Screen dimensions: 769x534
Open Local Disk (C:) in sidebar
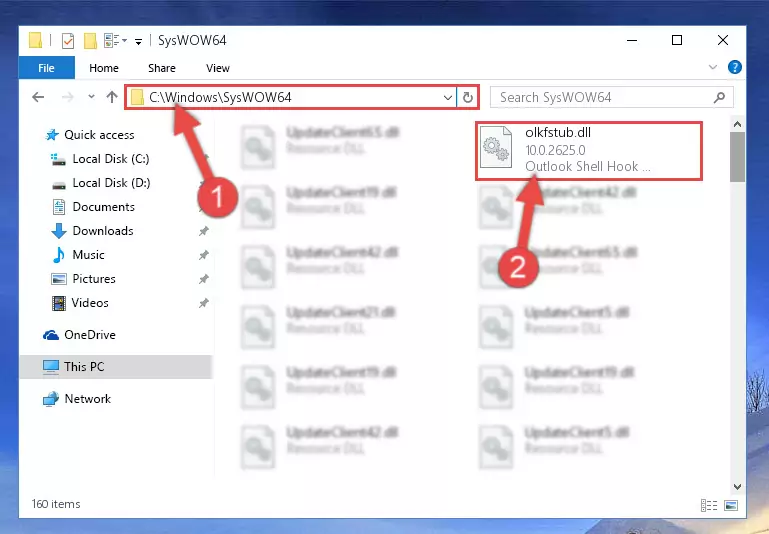click(111, 159)
